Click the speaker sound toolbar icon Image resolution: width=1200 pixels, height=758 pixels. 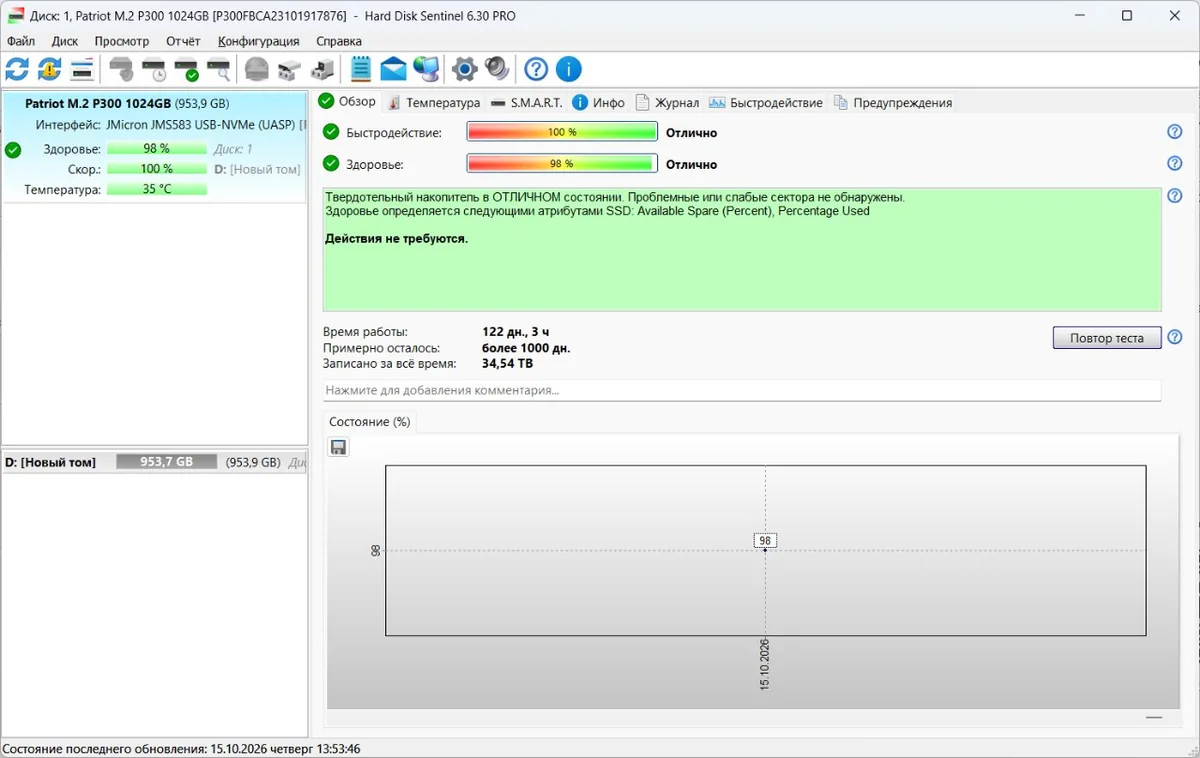[x=497, y=69]
